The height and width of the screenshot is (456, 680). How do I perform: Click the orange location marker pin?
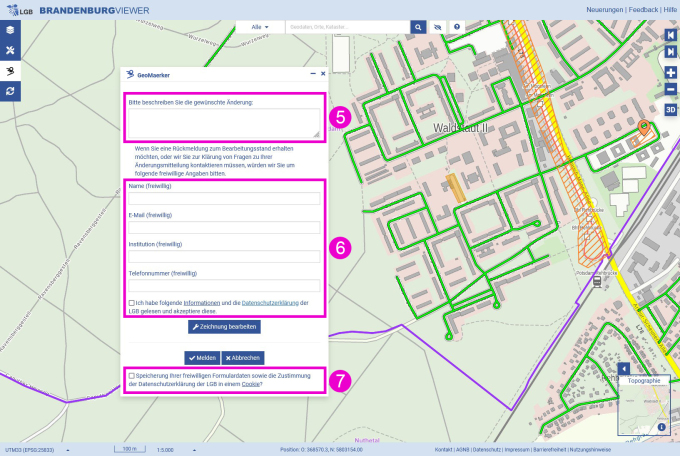pos(644,127)
